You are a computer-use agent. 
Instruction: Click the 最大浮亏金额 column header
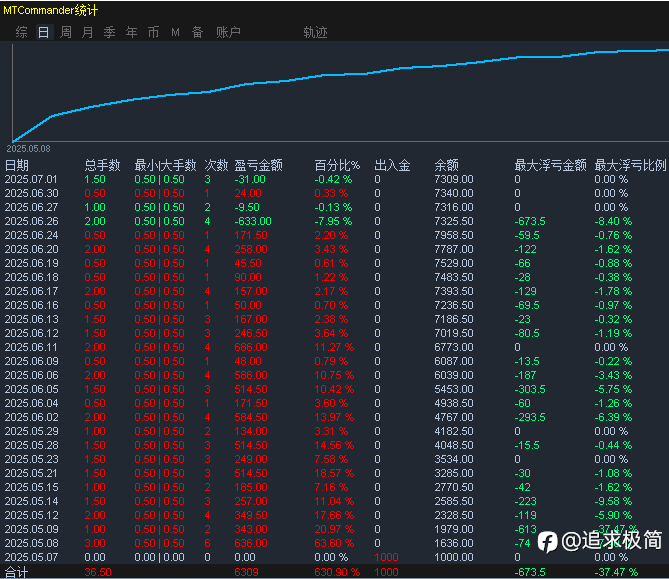(550, 165)
